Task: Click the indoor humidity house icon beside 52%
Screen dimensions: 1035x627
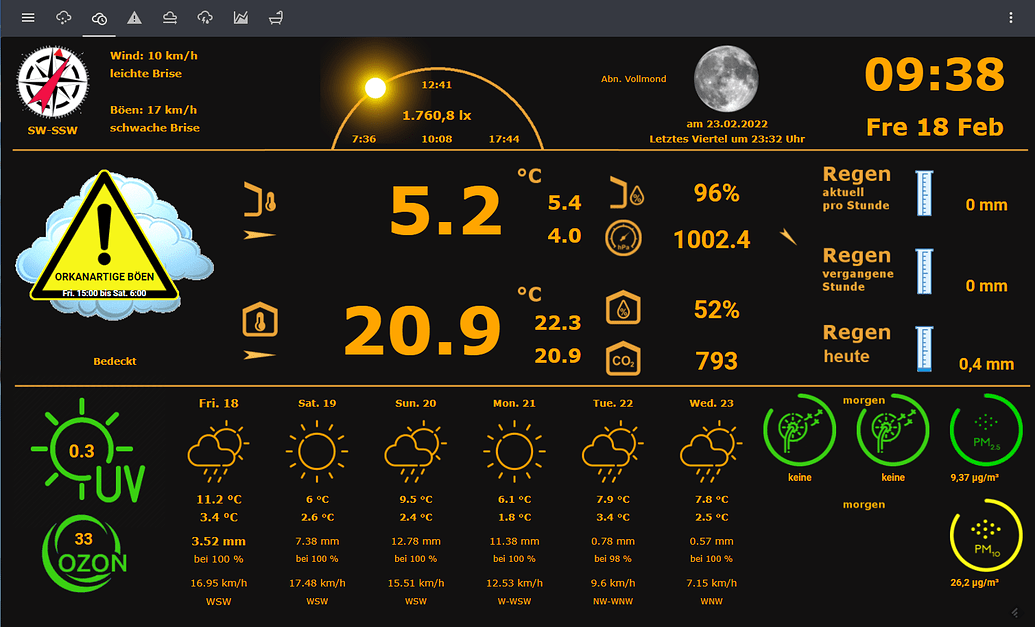Action: tap(621, 307)
